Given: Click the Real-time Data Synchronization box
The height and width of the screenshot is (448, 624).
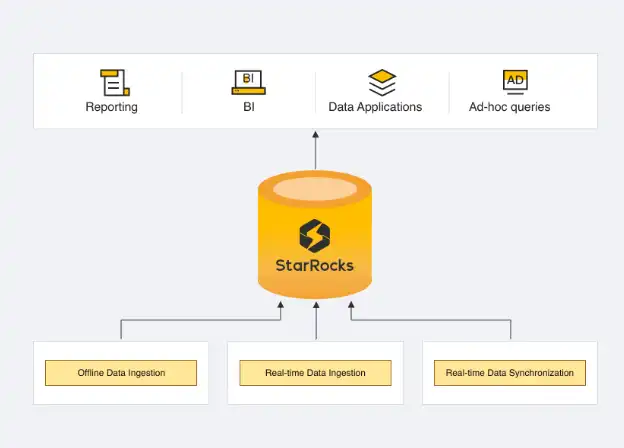Looking at the screenshot, I should 510,373.
